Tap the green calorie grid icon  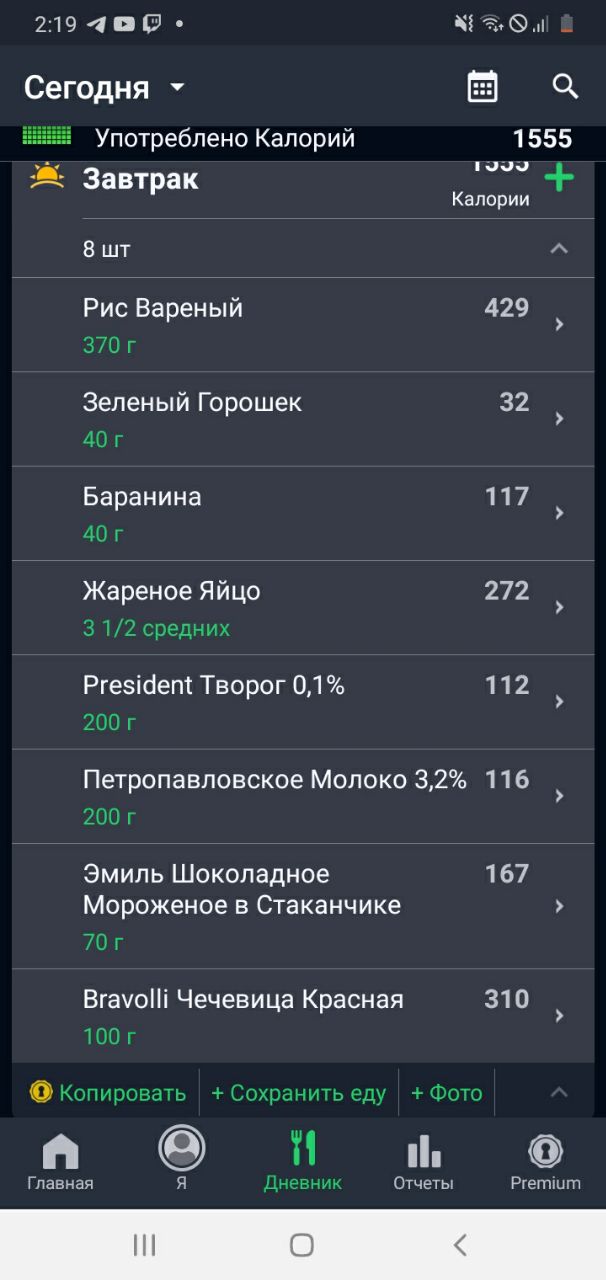47,136
